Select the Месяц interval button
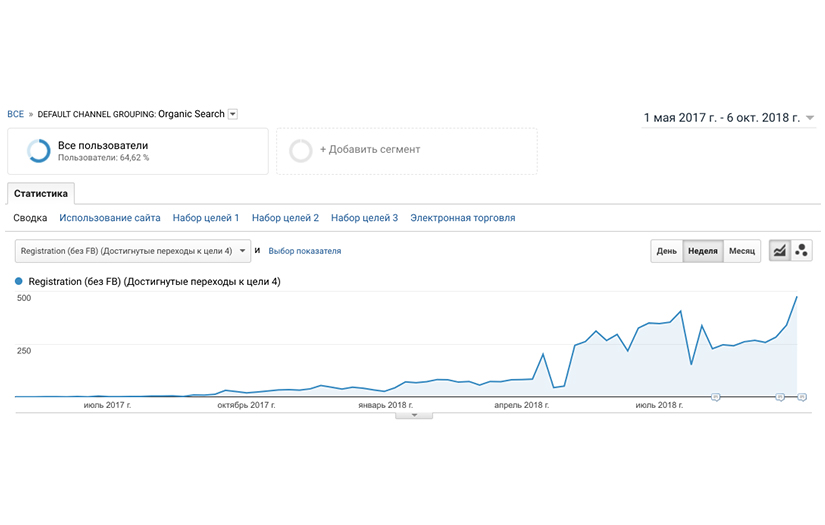Screen dimensions: 825x525 click(x=742, y=251)
